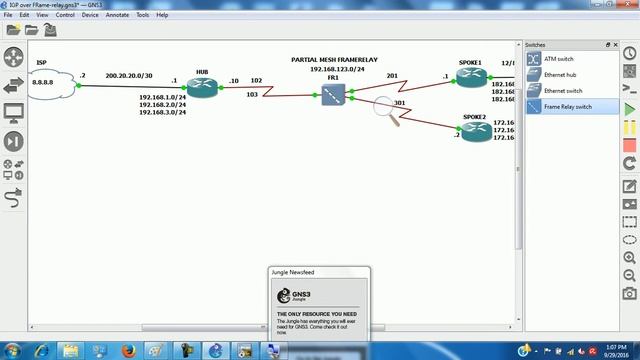Screen dimensions: 640x360
Task: Click the Zoom out magnifier icon
Action: tap(629, 276)
